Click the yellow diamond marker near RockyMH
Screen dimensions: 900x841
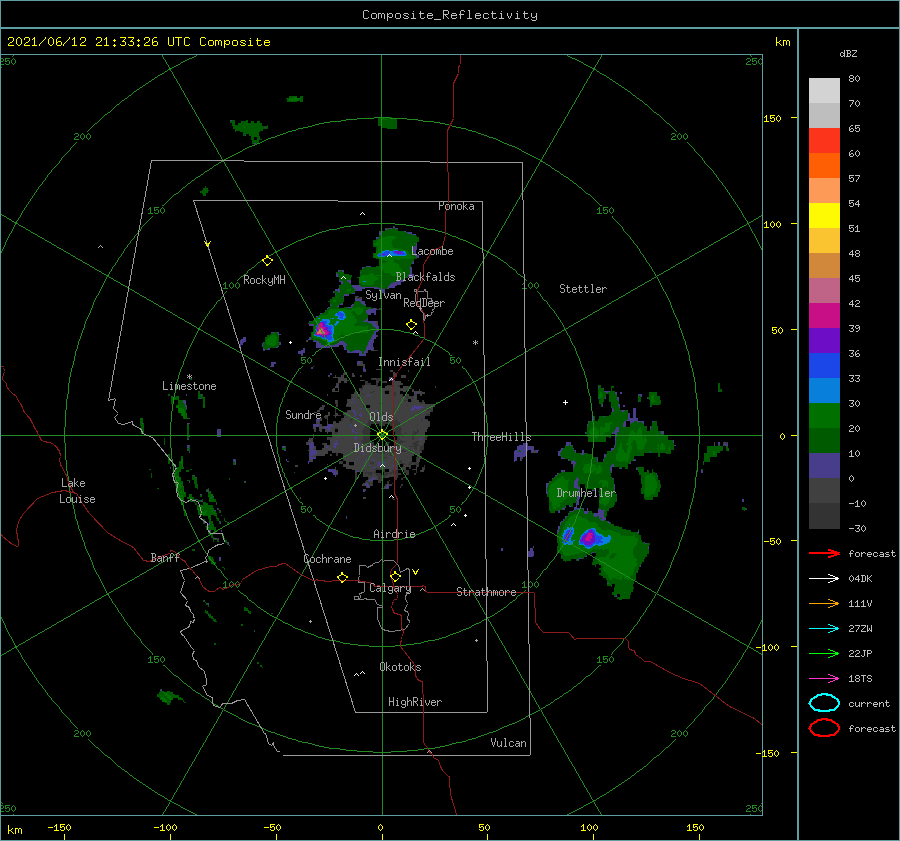click(267, 261)
